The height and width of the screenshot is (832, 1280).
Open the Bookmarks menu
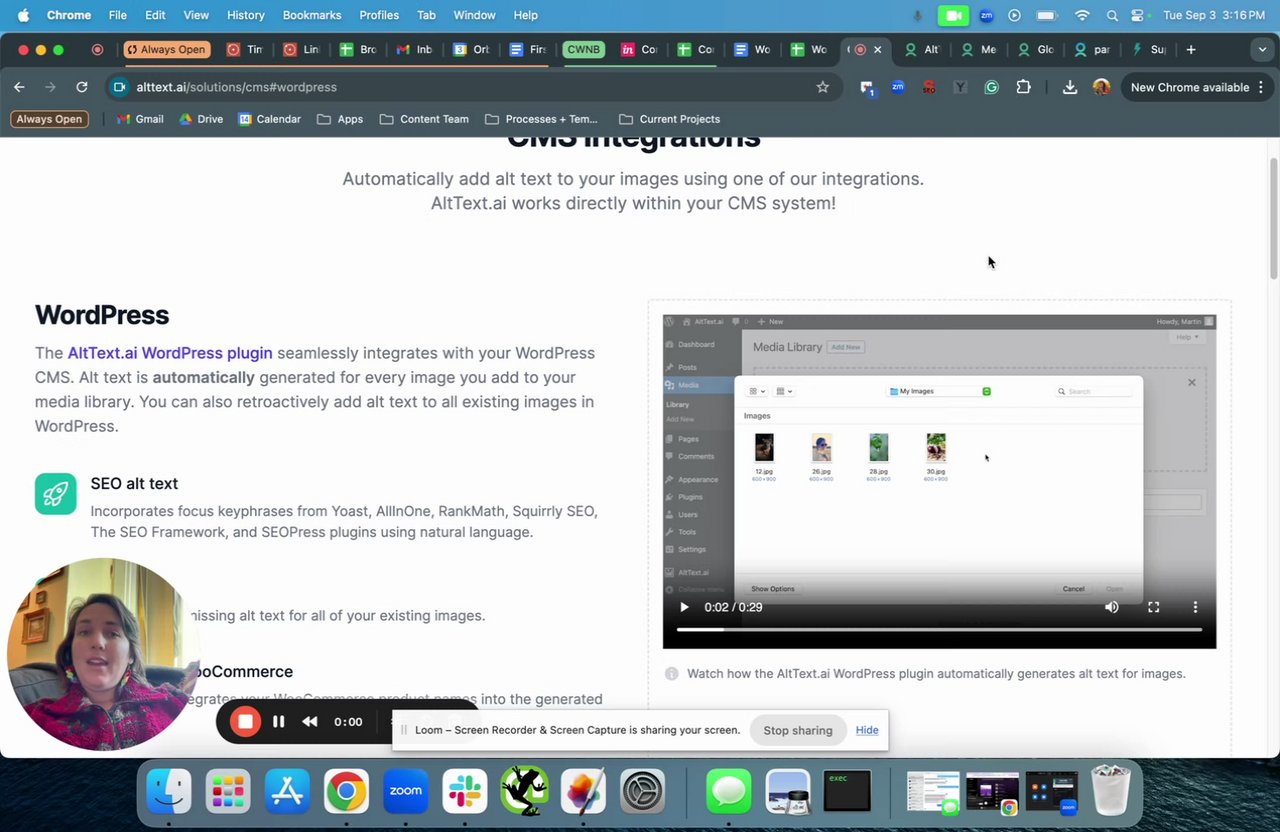pyautogui.click(x=312, y=15)
